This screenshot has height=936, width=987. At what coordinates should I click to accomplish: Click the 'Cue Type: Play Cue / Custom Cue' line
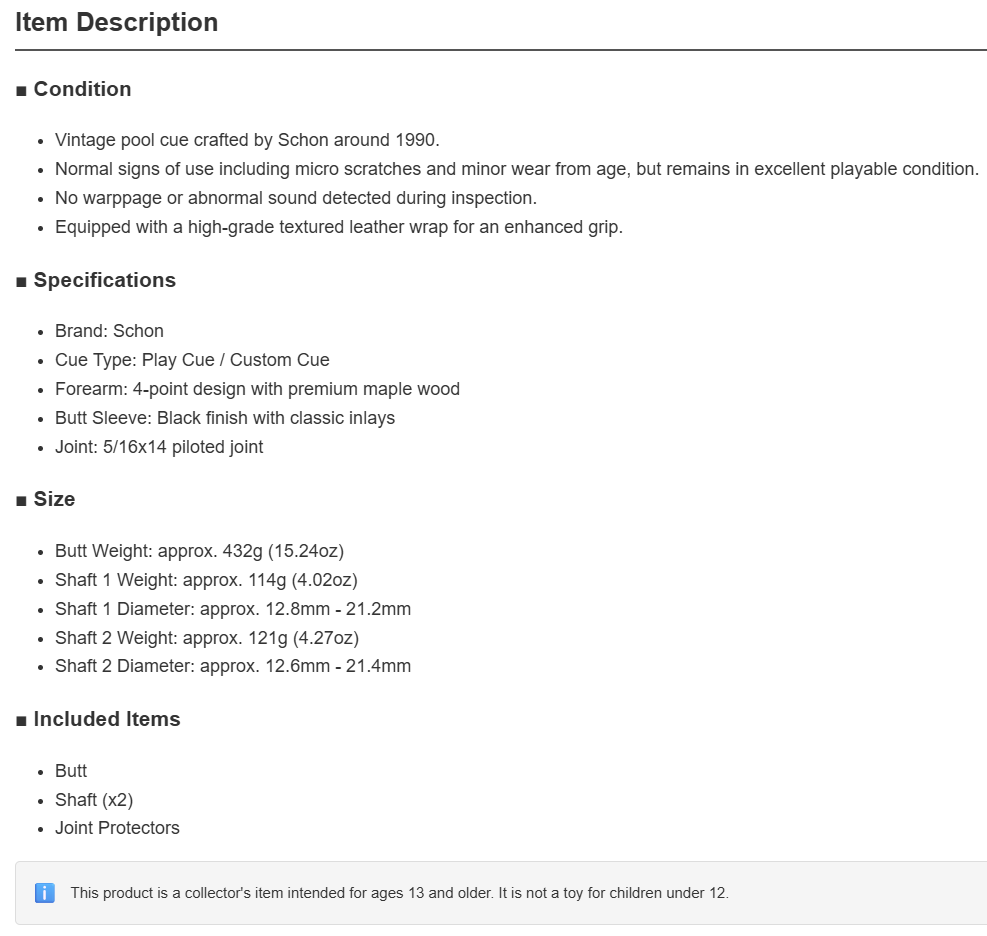(x=192, y=360)
